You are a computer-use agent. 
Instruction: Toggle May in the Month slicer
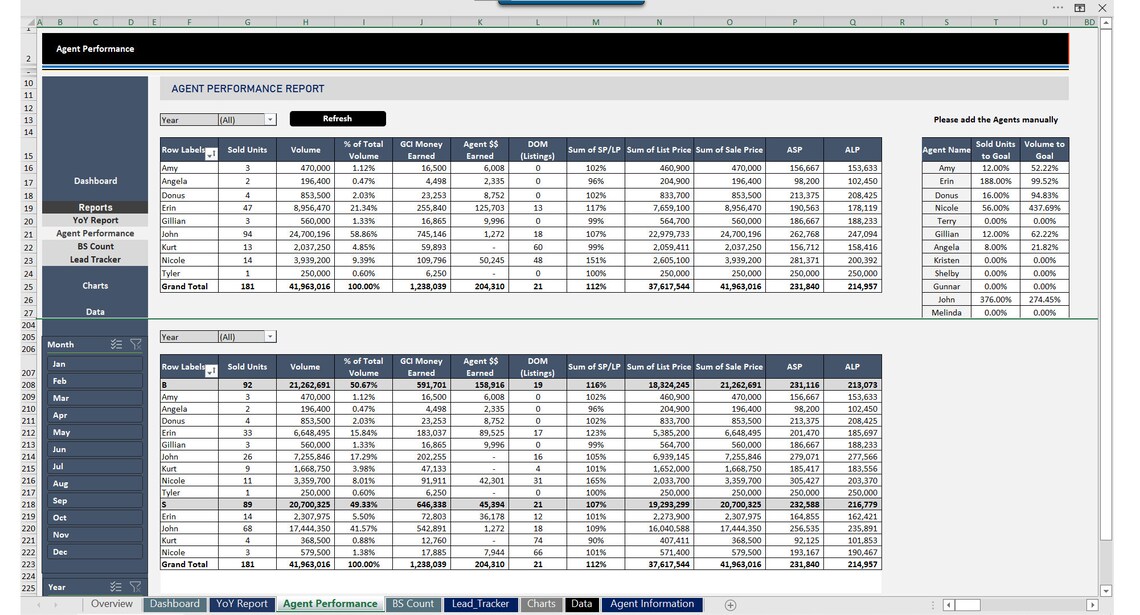coord(93,432)
